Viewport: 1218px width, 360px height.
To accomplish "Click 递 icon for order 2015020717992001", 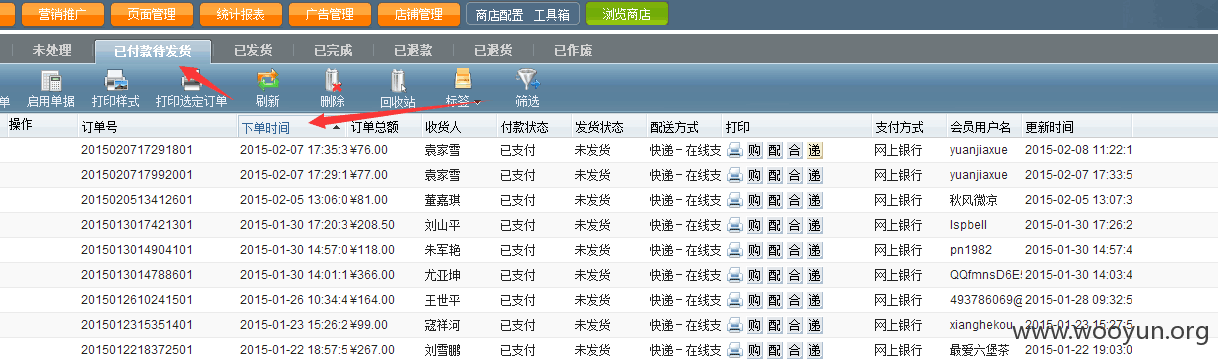I will coord(814,175).
